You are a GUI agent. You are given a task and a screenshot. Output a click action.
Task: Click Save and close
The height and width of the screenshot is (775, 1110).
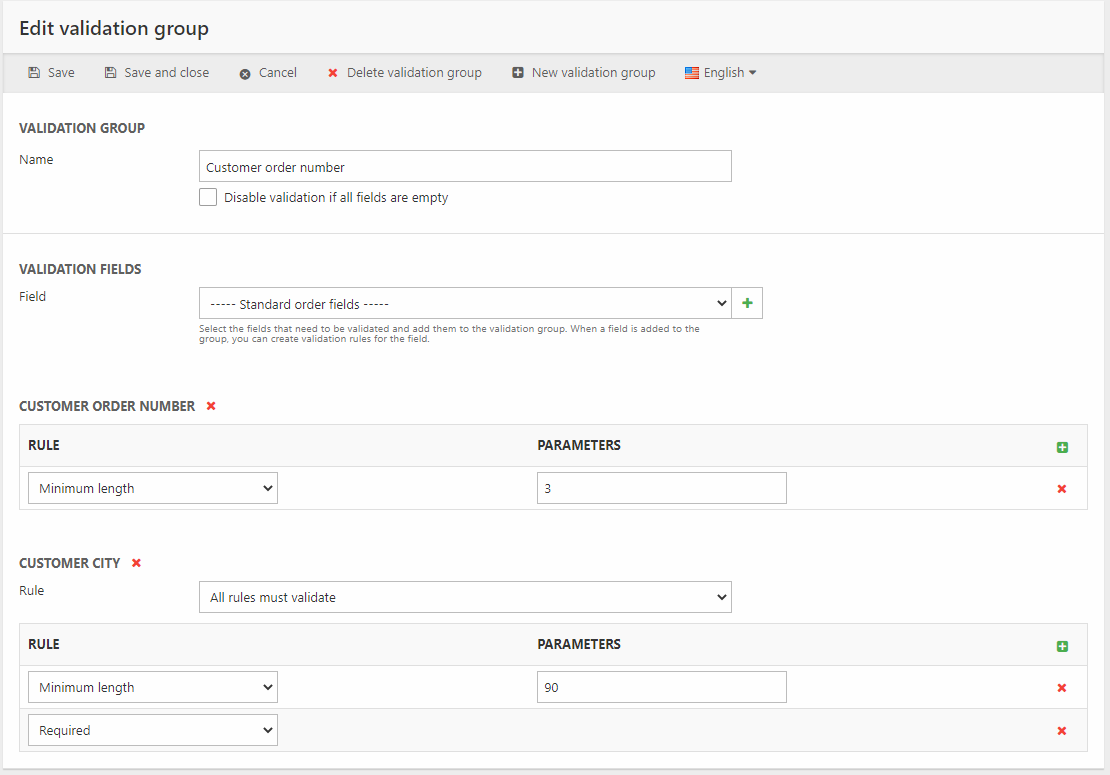(x=157, y=73)
